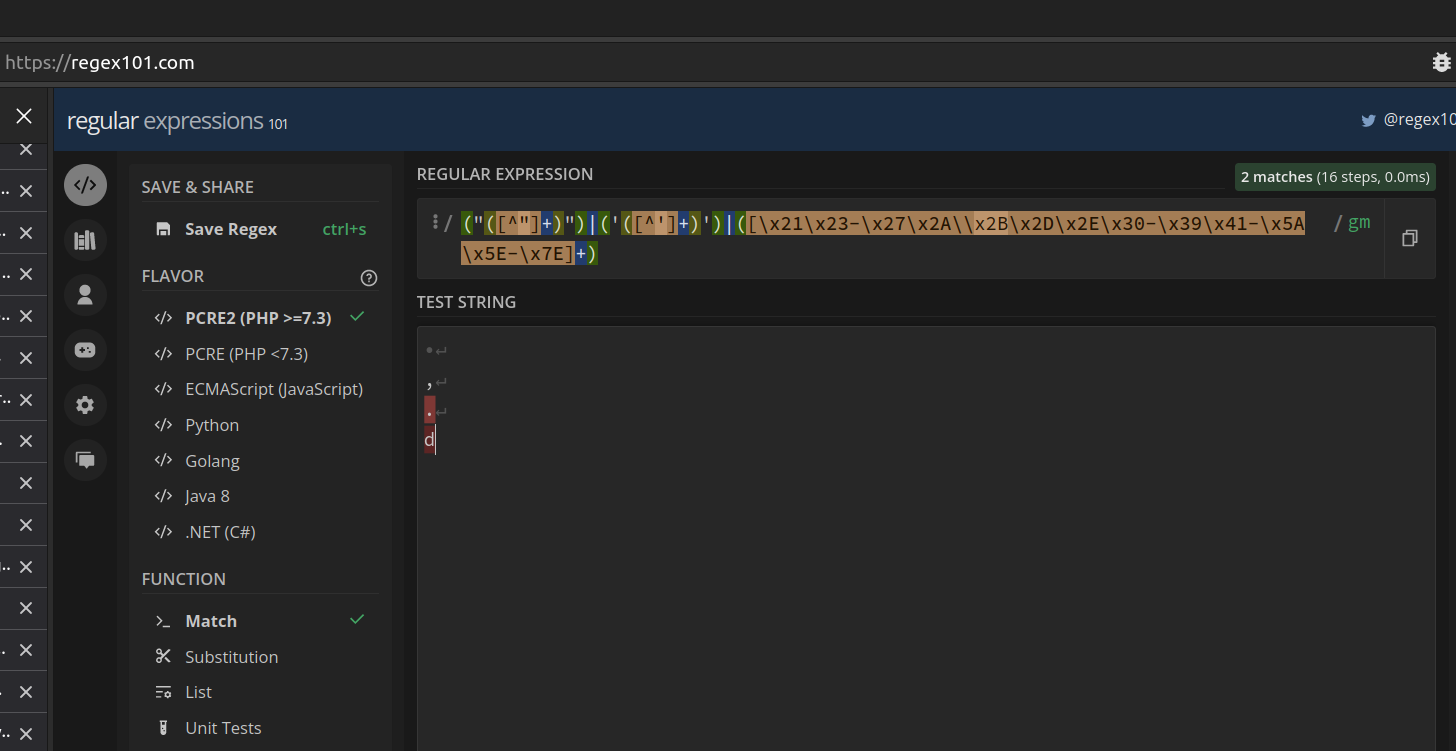Click the FUNCTION section heading

click(x=184, y=579)
